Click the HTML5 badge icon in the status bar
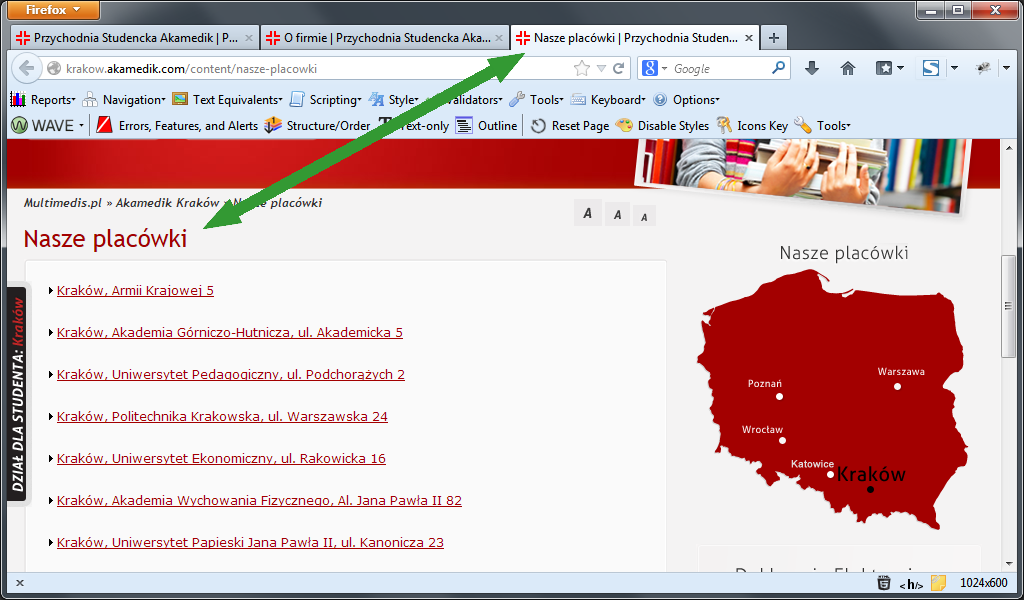The image size is (1024, 600). [x=884, y=582]
